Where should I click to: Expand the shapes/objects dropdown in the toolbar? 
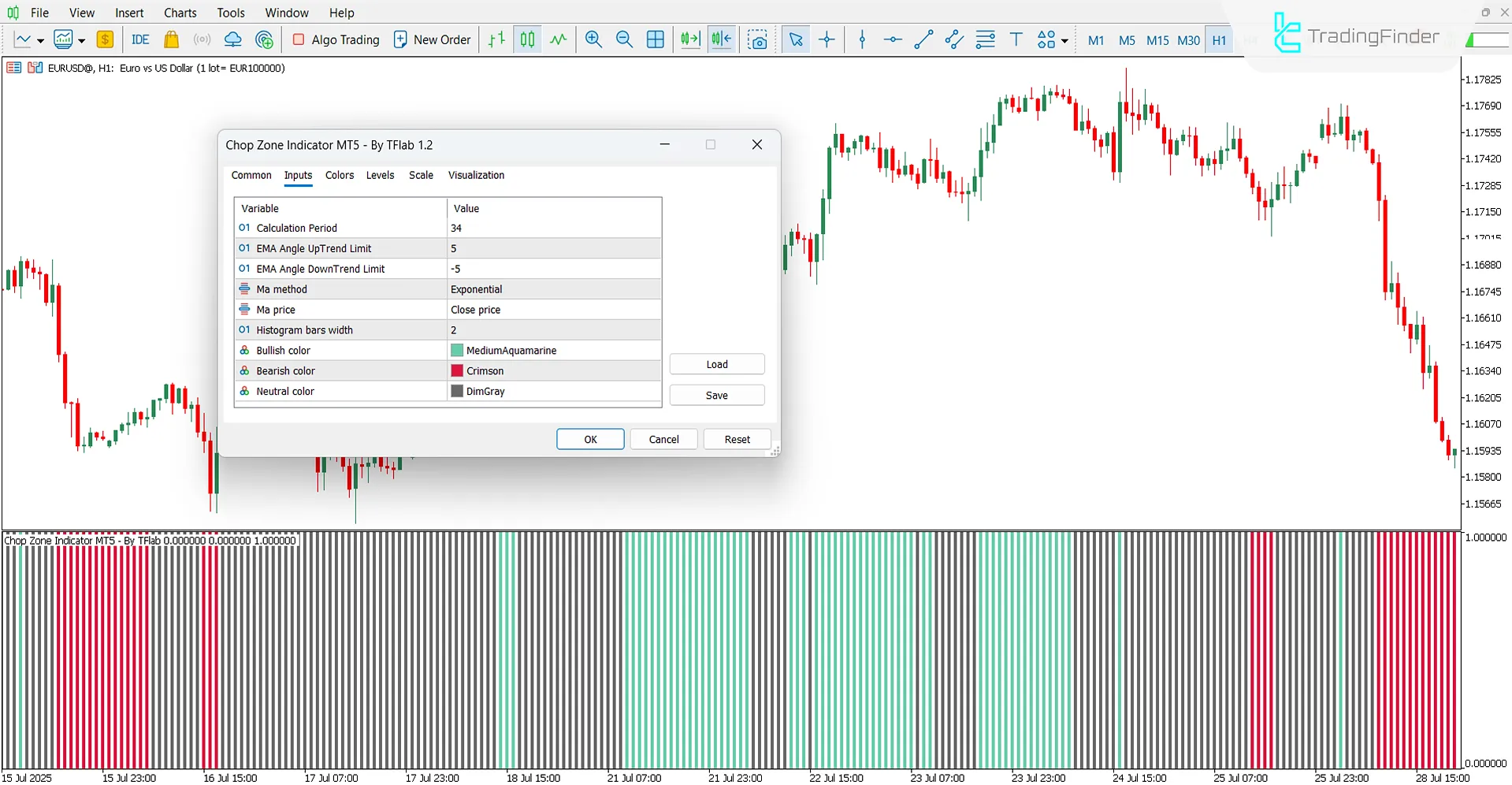[1063, 39]
